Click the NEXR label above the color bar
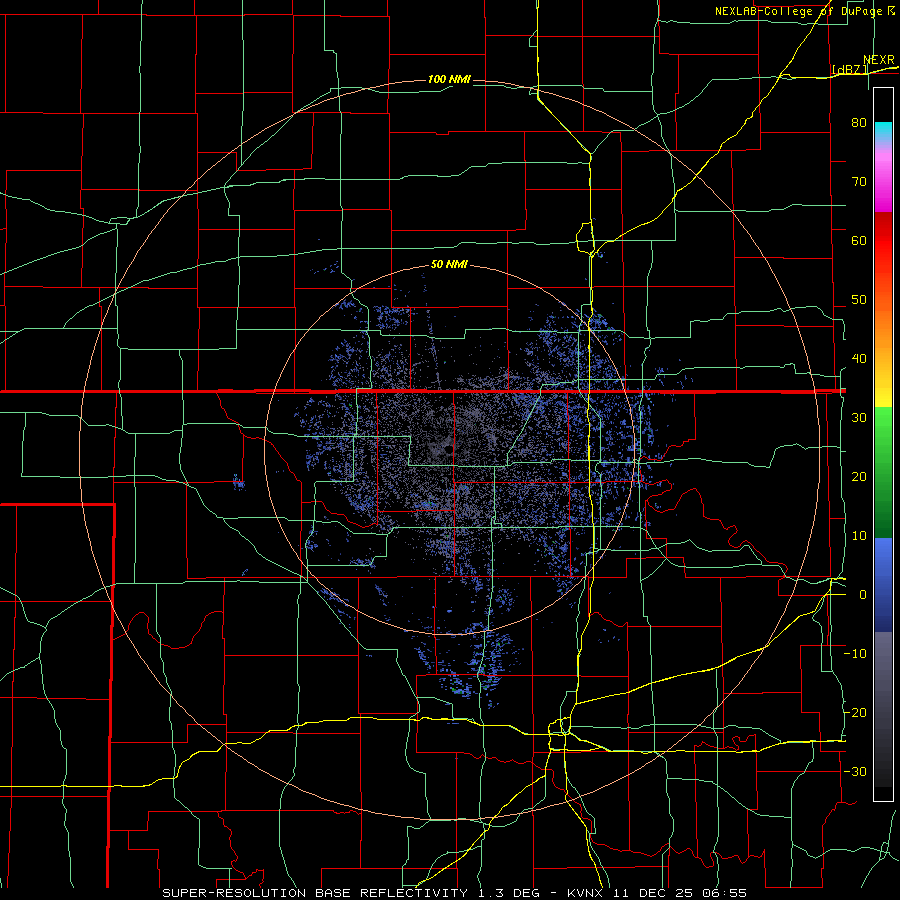This screenshot has height=900, width=900. [x=879, y=60]
